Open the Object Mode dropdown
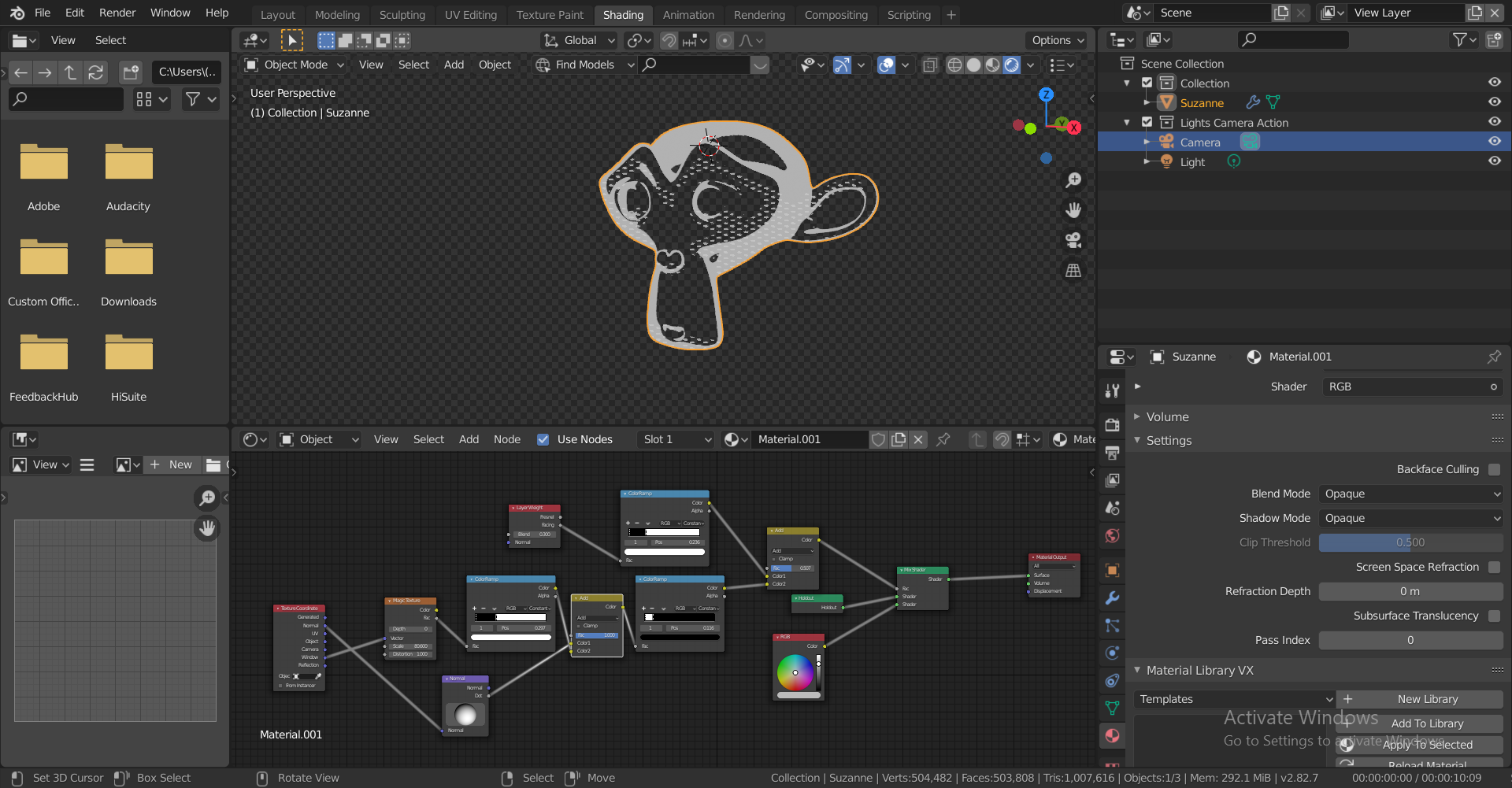Viewport: 1512px width, 788px height. tap(295, 65)
